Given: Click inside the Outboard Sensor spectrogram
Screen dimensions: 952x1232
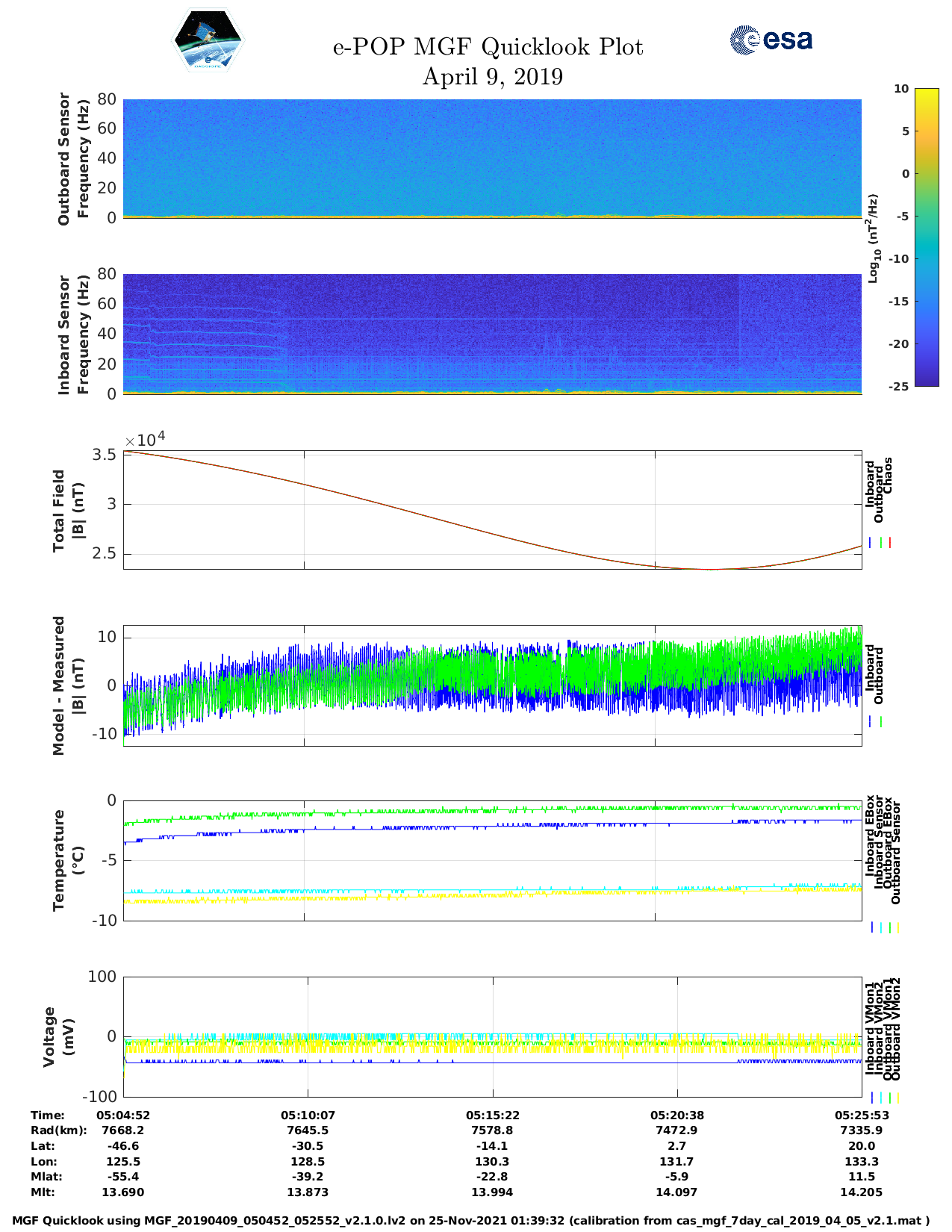Looking at the screenshot, I should pyautogui.click(x=492, y=157).
